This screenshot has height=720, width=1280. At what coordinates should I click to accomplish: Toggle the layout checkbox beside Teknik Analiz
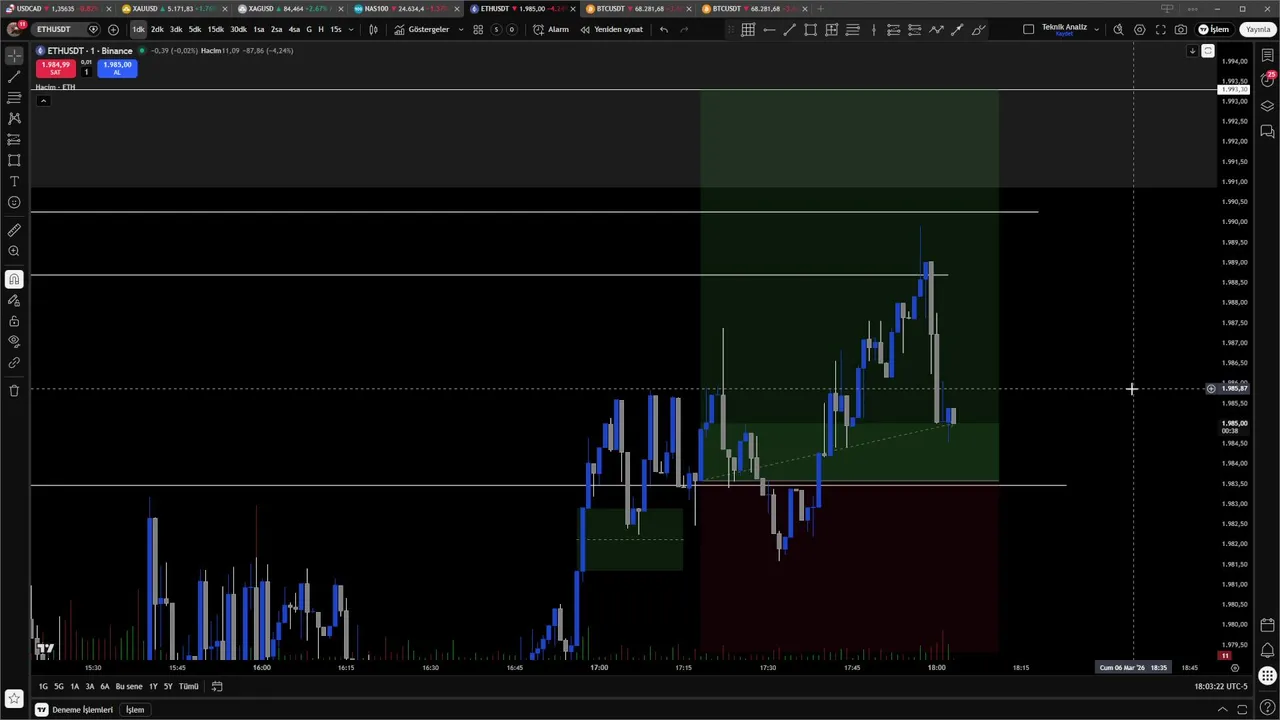(x=1028, y=29)
